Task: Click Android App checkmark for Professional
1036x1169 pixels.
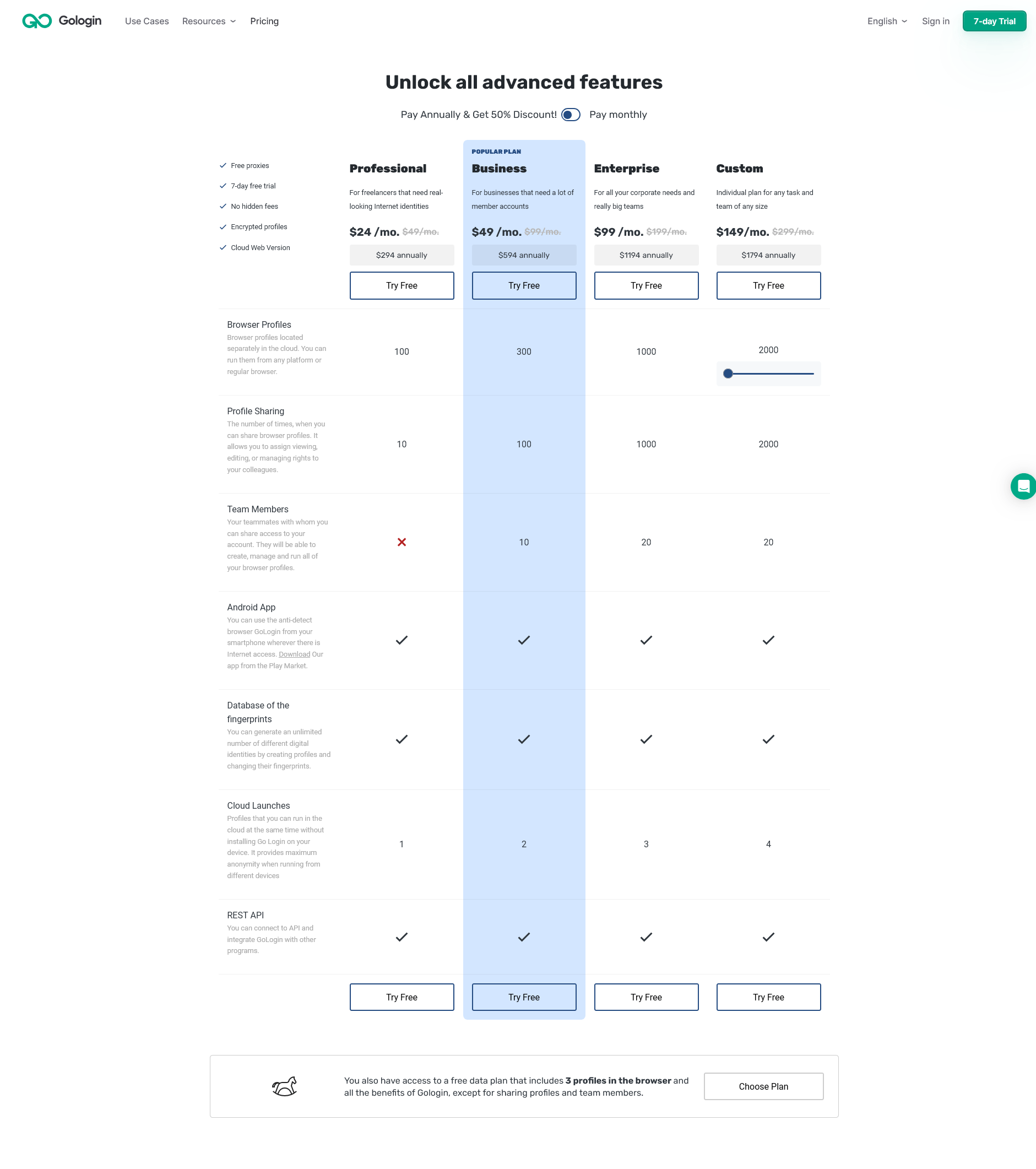Action: (402, 640)
